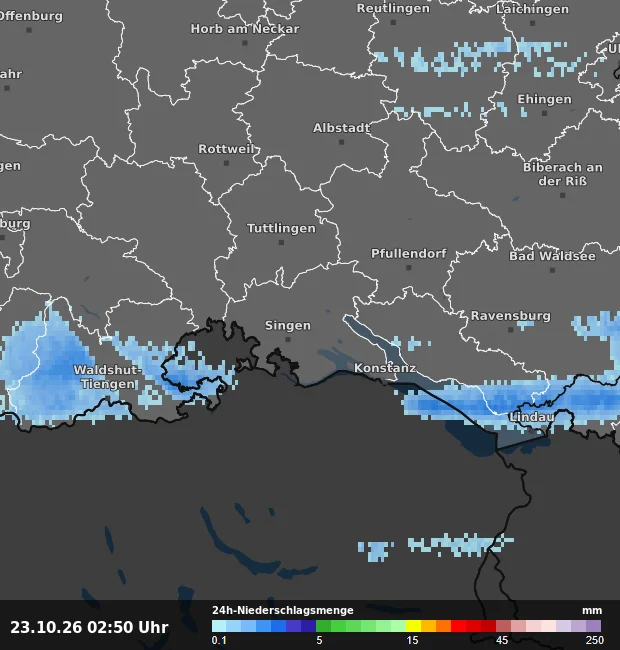Click the 250 legend value
Screen dimensions: 620x650
[x=595, y=640]
